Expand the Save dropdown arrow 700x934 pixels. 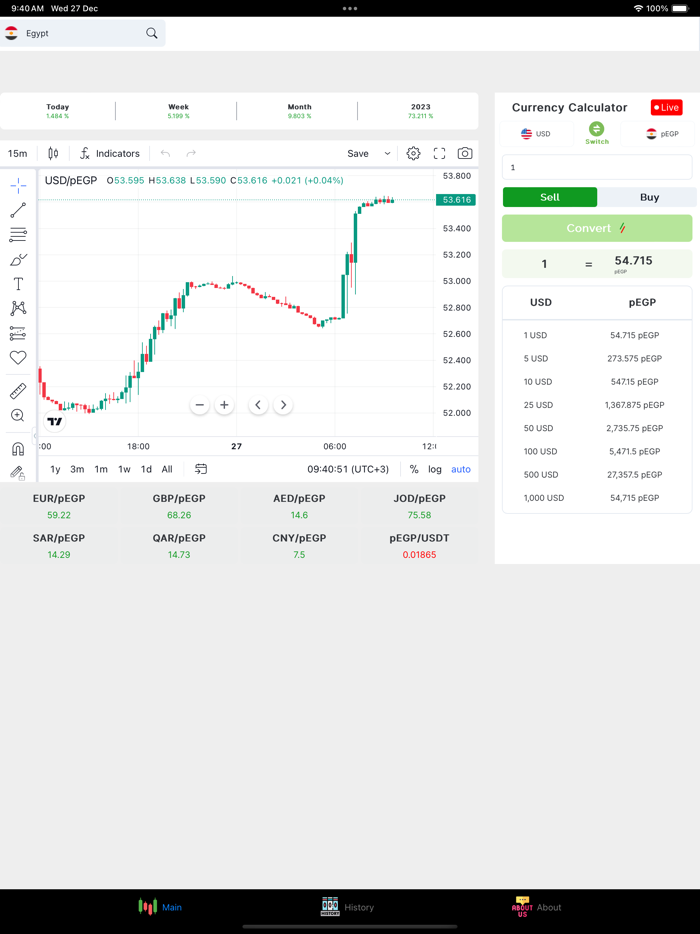(387, 154)
